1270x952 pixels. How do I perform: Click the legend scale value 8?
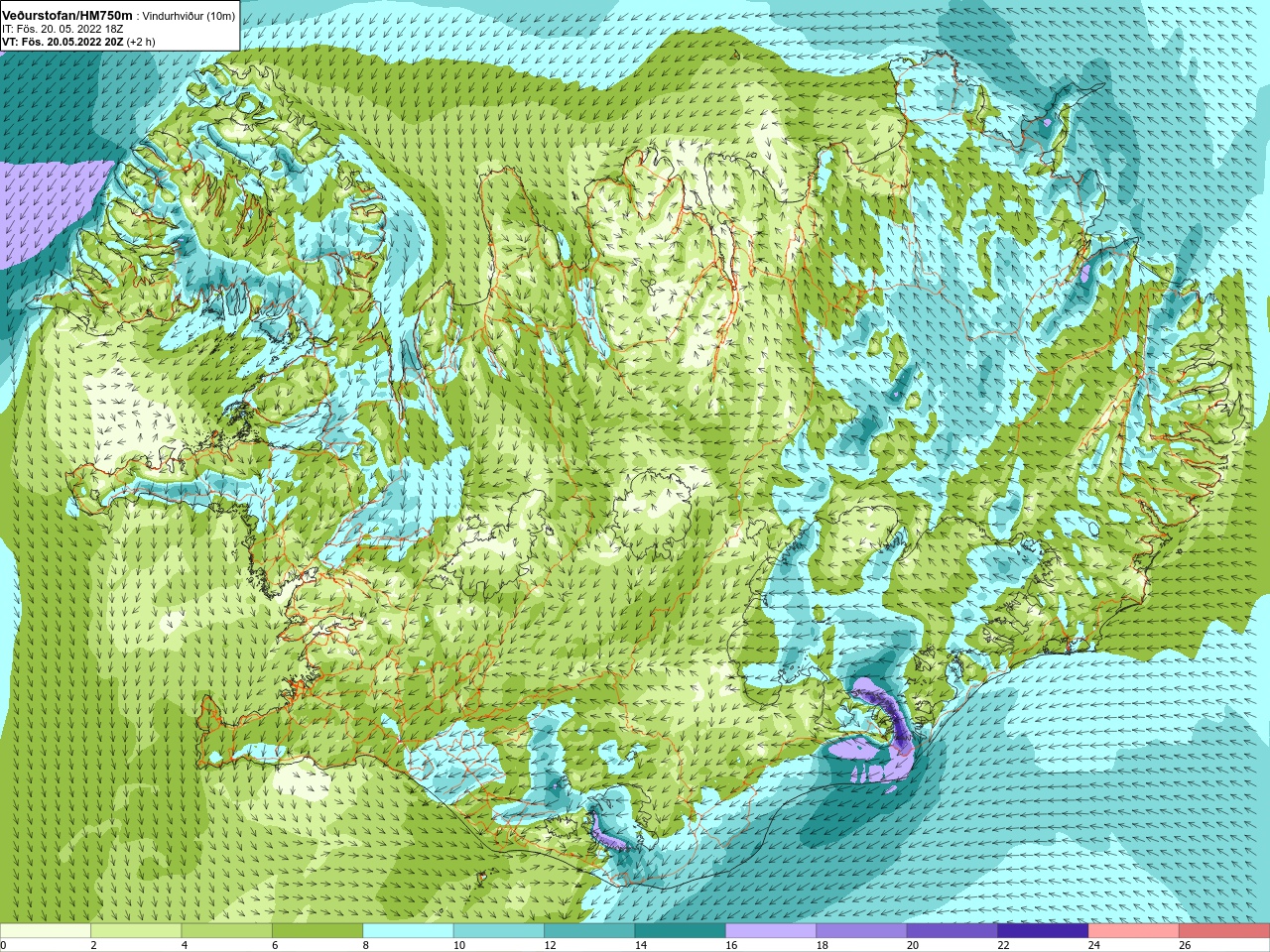366,945
